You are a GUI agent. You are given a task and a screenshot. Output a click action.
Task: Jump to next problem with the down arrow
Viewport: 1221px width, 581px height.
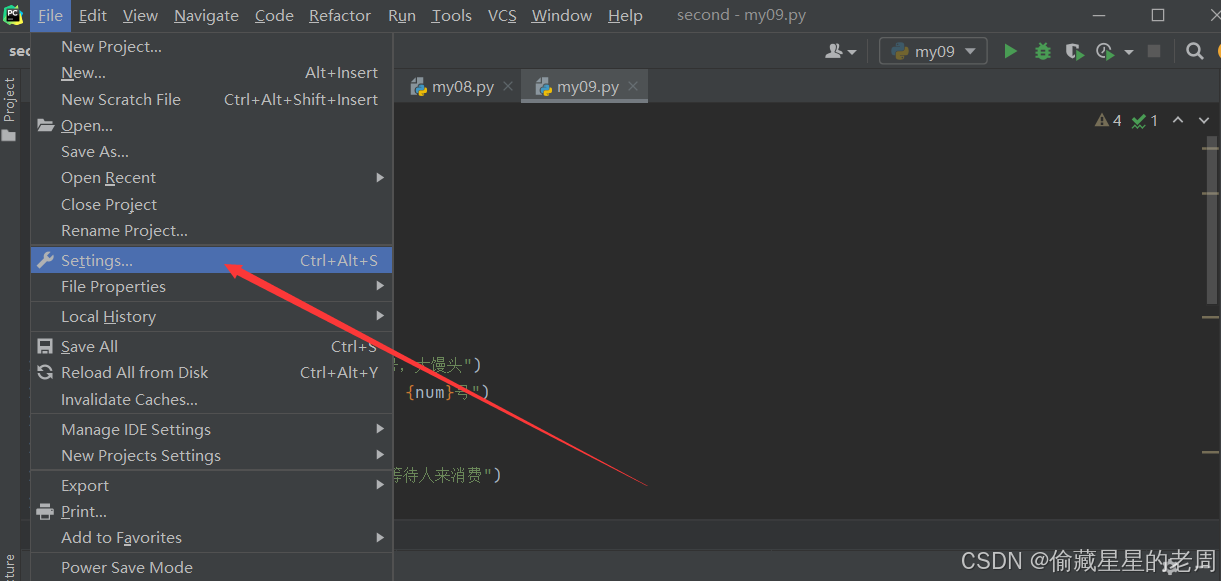click(1203, 120)
